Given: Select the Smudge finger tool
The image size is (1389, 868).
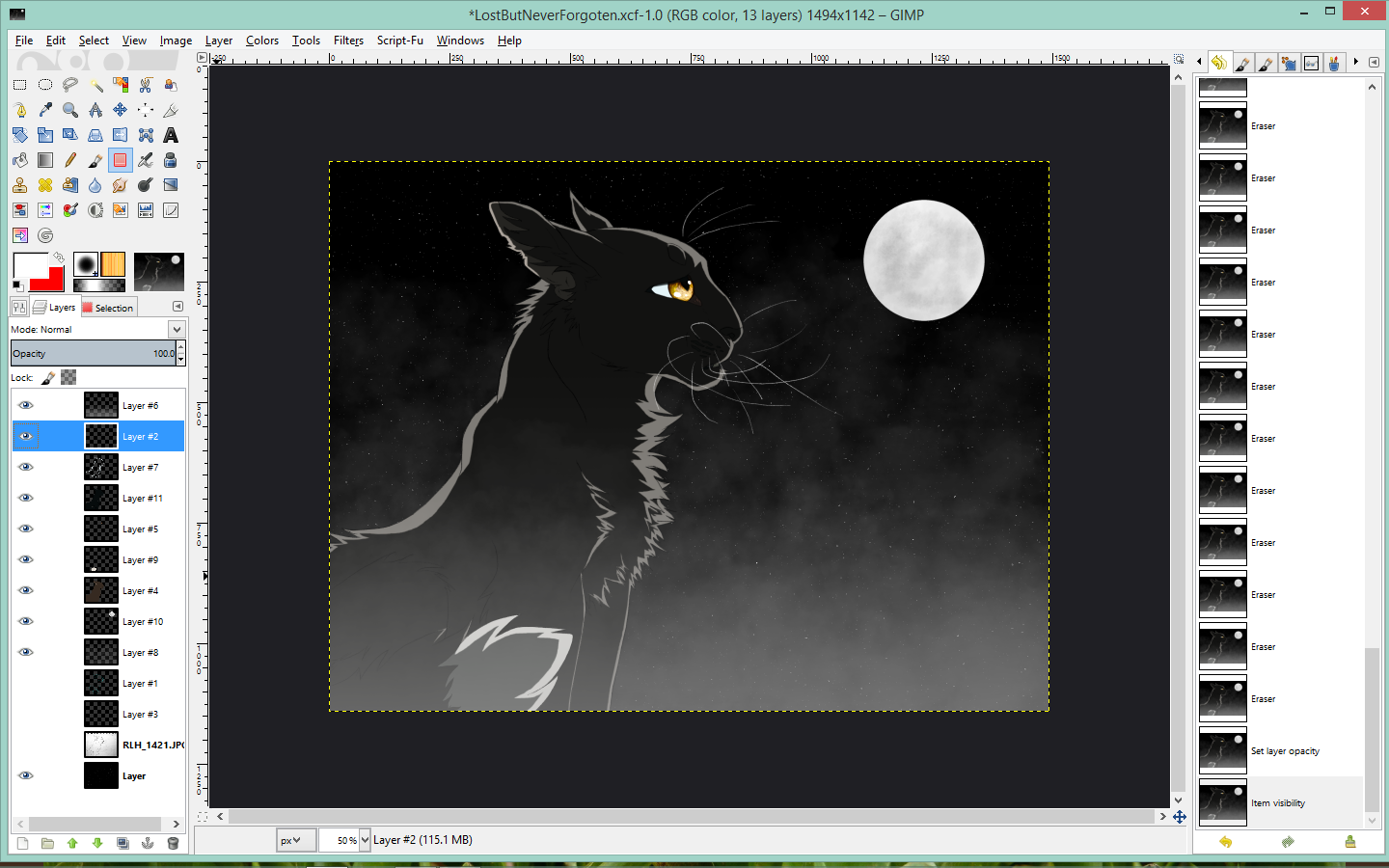Looking at the screenshot, I should point(121,185).
